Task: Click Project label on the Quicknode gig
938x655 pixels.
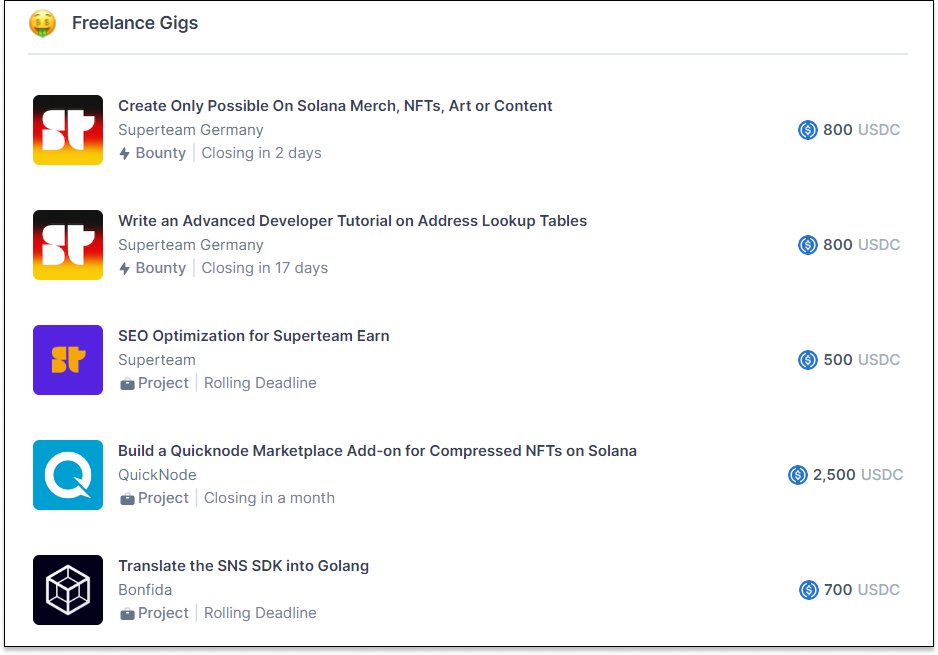Action: 163,498
